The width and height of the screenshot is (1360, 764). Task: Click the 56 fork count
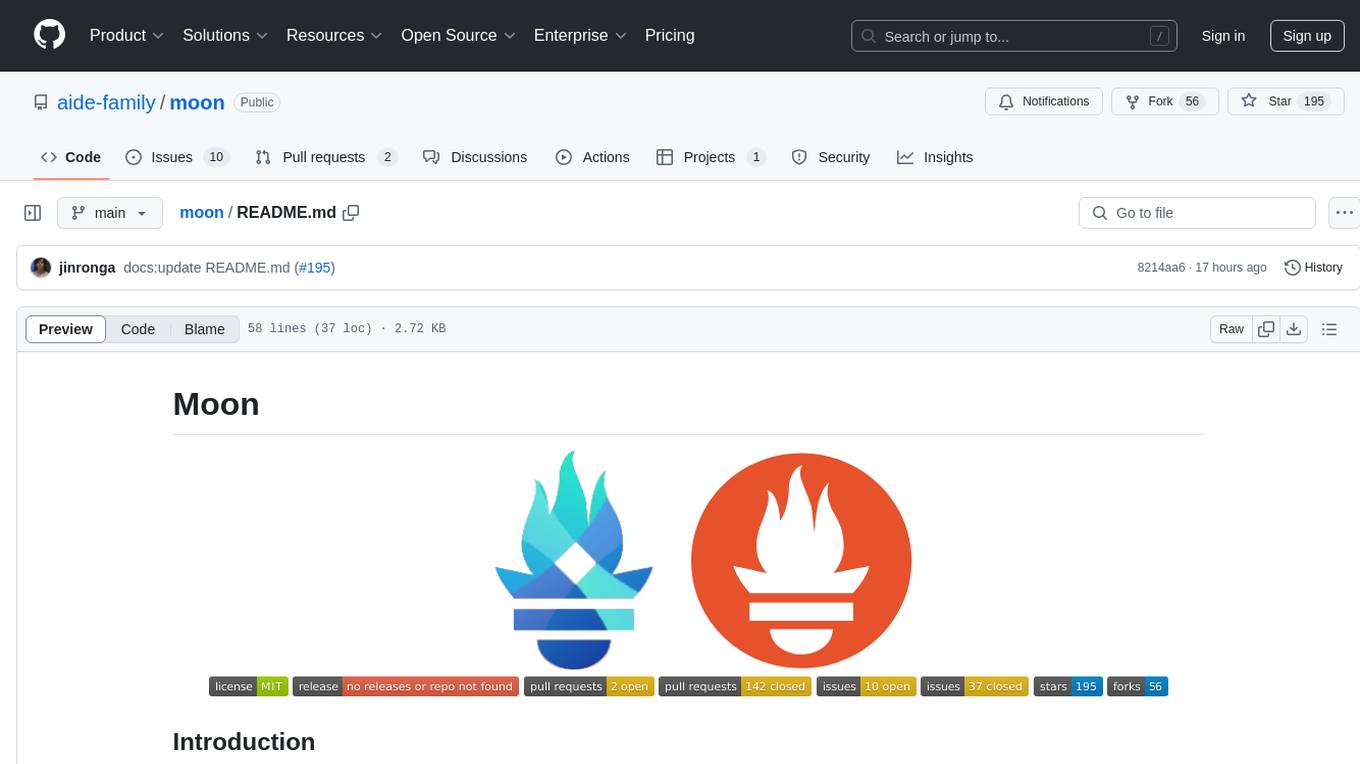(1191, 101)
